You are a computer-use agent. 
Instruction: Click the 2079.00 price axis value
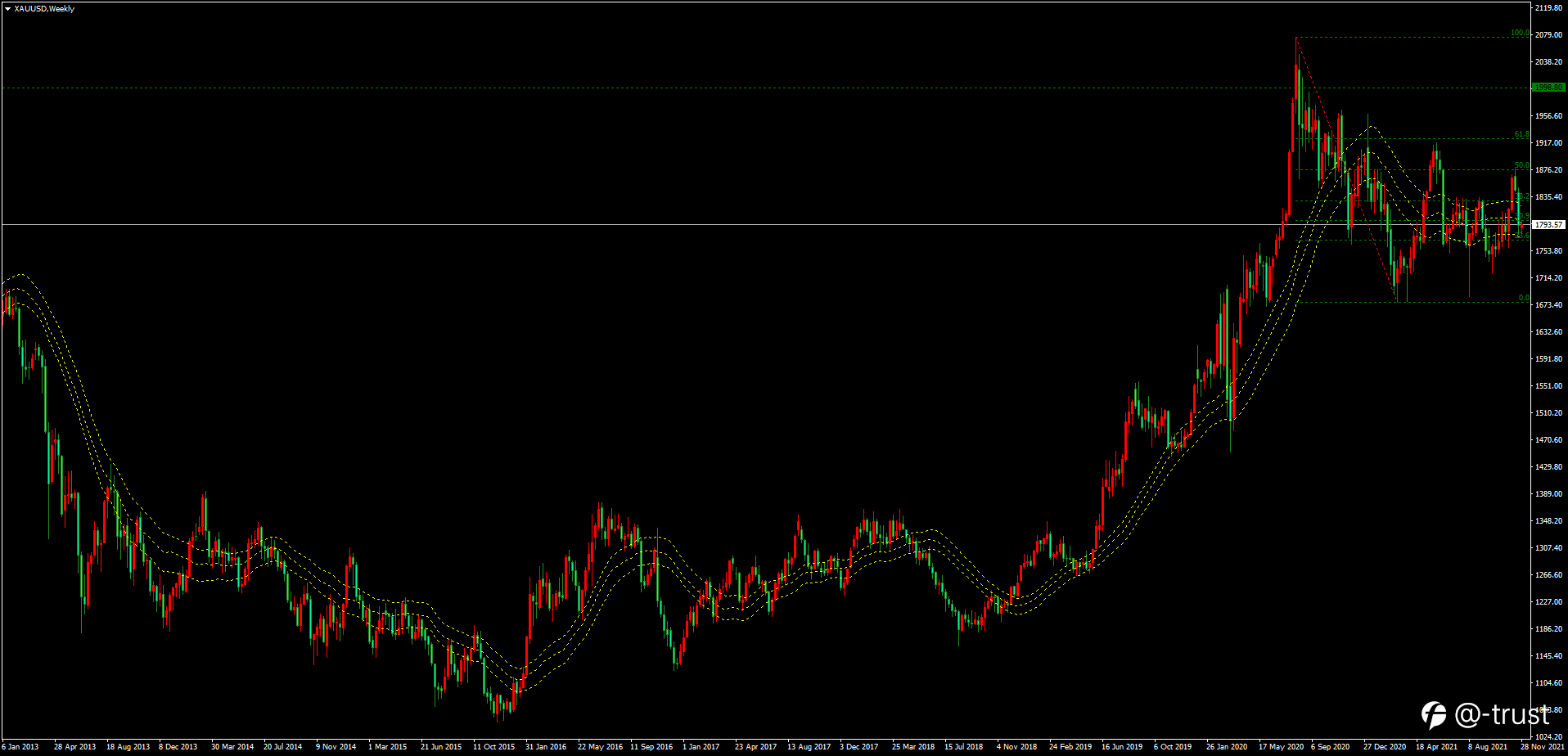(x=1550, y=35)
